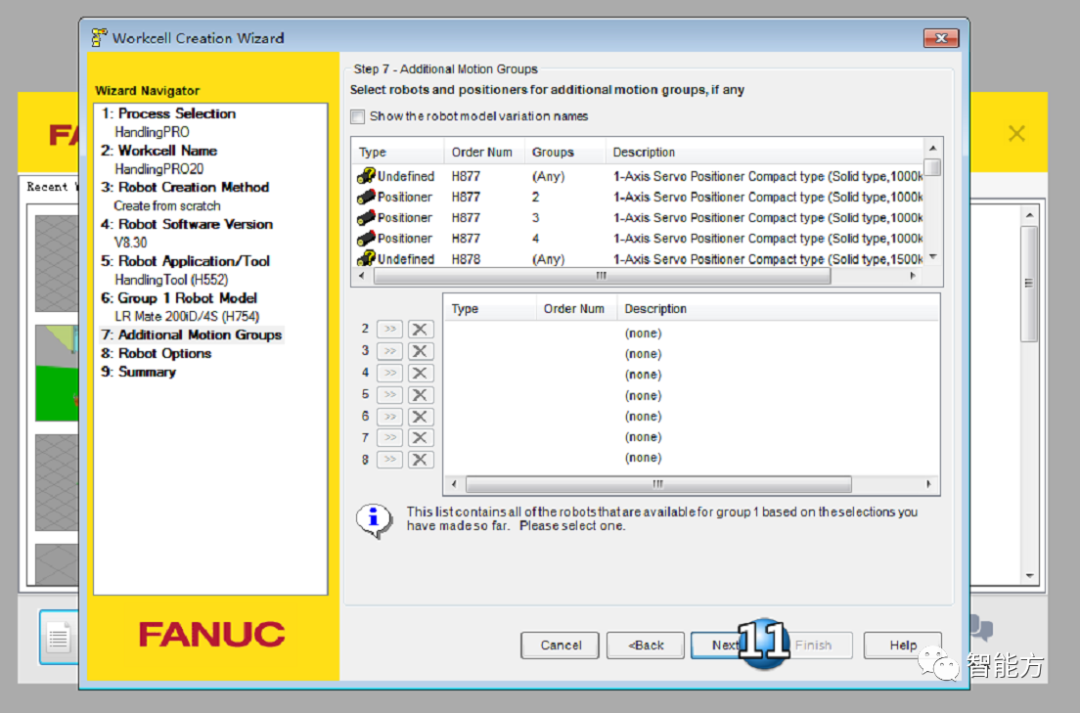Screen dimensions: 1080x713
Task: Select step 7: Additional Motion Groups
Action: pos(191,335)
